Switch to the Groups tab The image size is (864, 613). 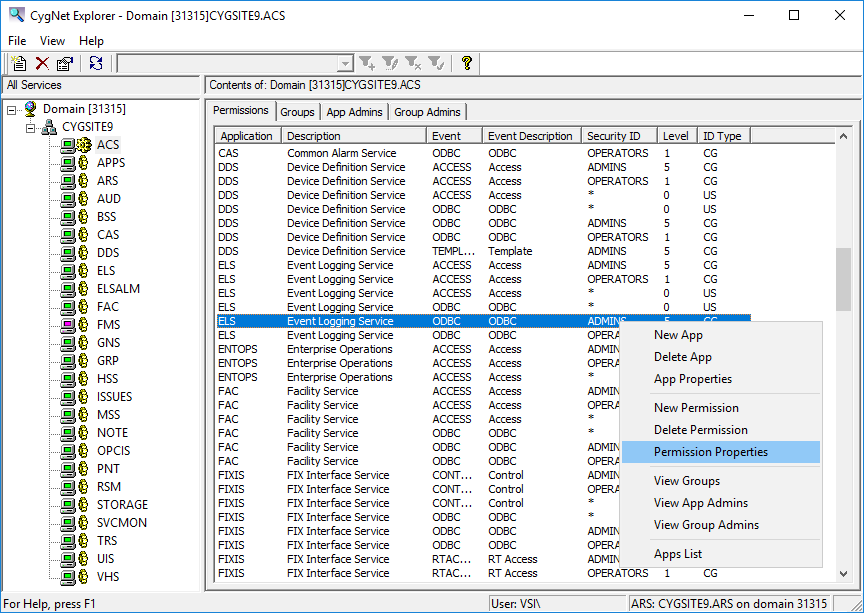(298, 112)
